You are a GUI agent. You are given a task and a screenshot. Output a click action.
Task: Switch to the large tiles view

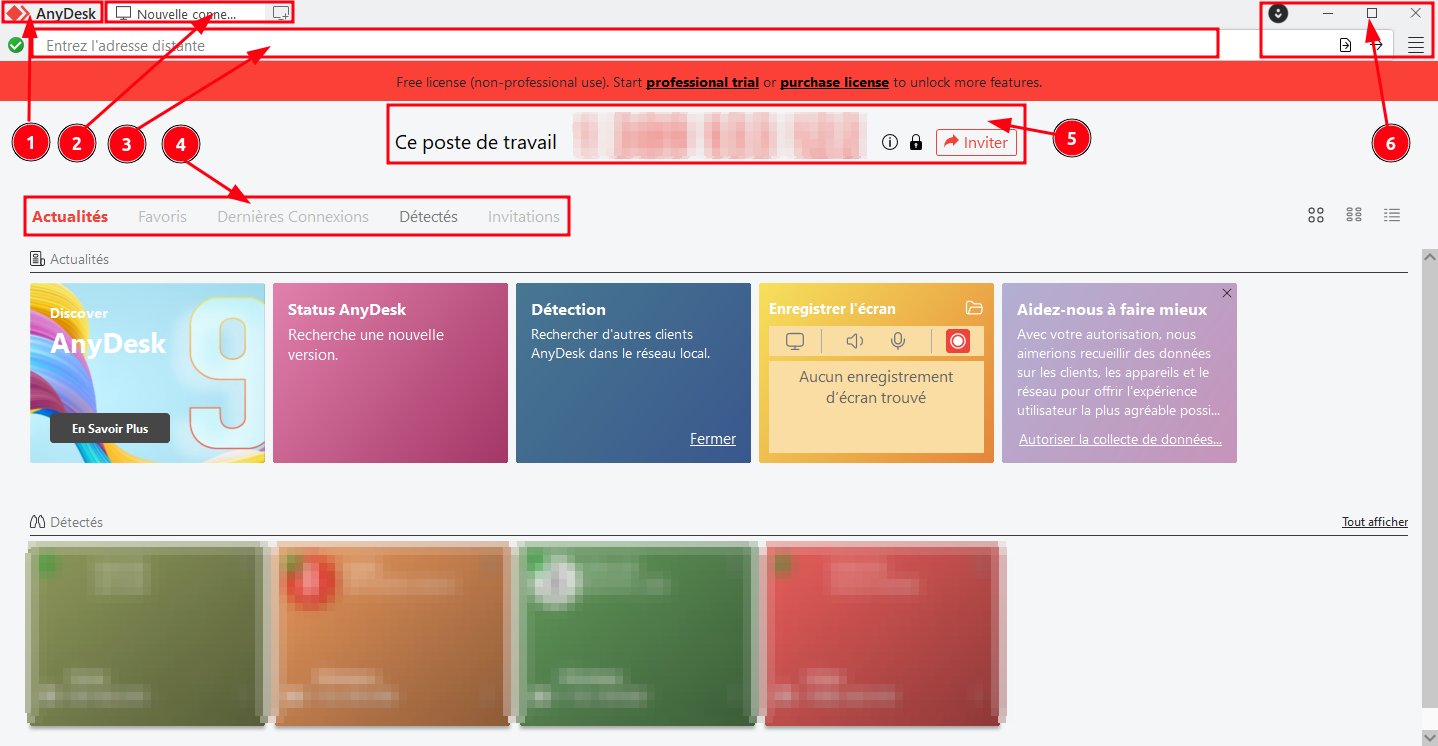[1316, 215]
